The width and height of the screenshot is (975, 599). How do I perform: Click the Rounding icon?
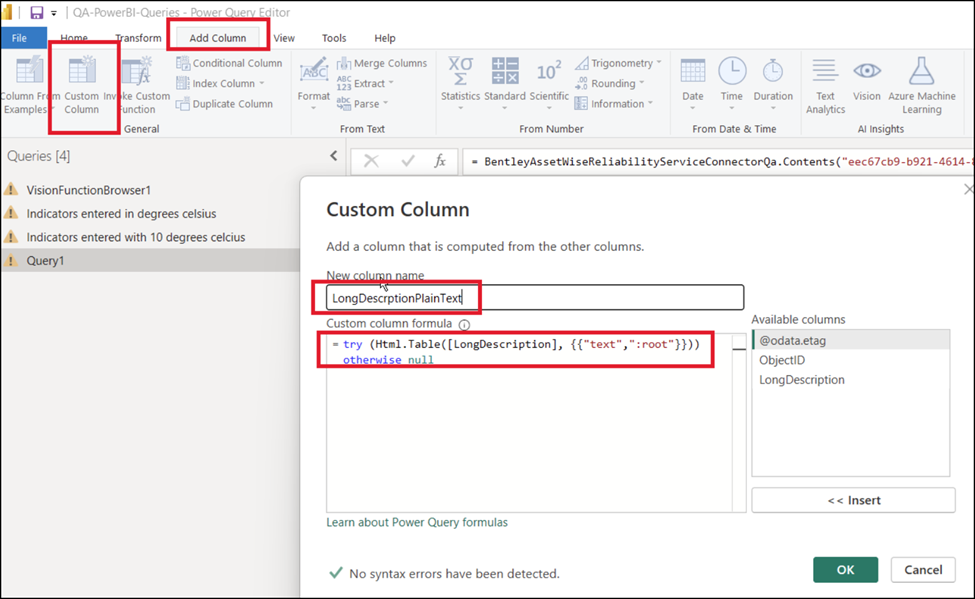point(581,83)
